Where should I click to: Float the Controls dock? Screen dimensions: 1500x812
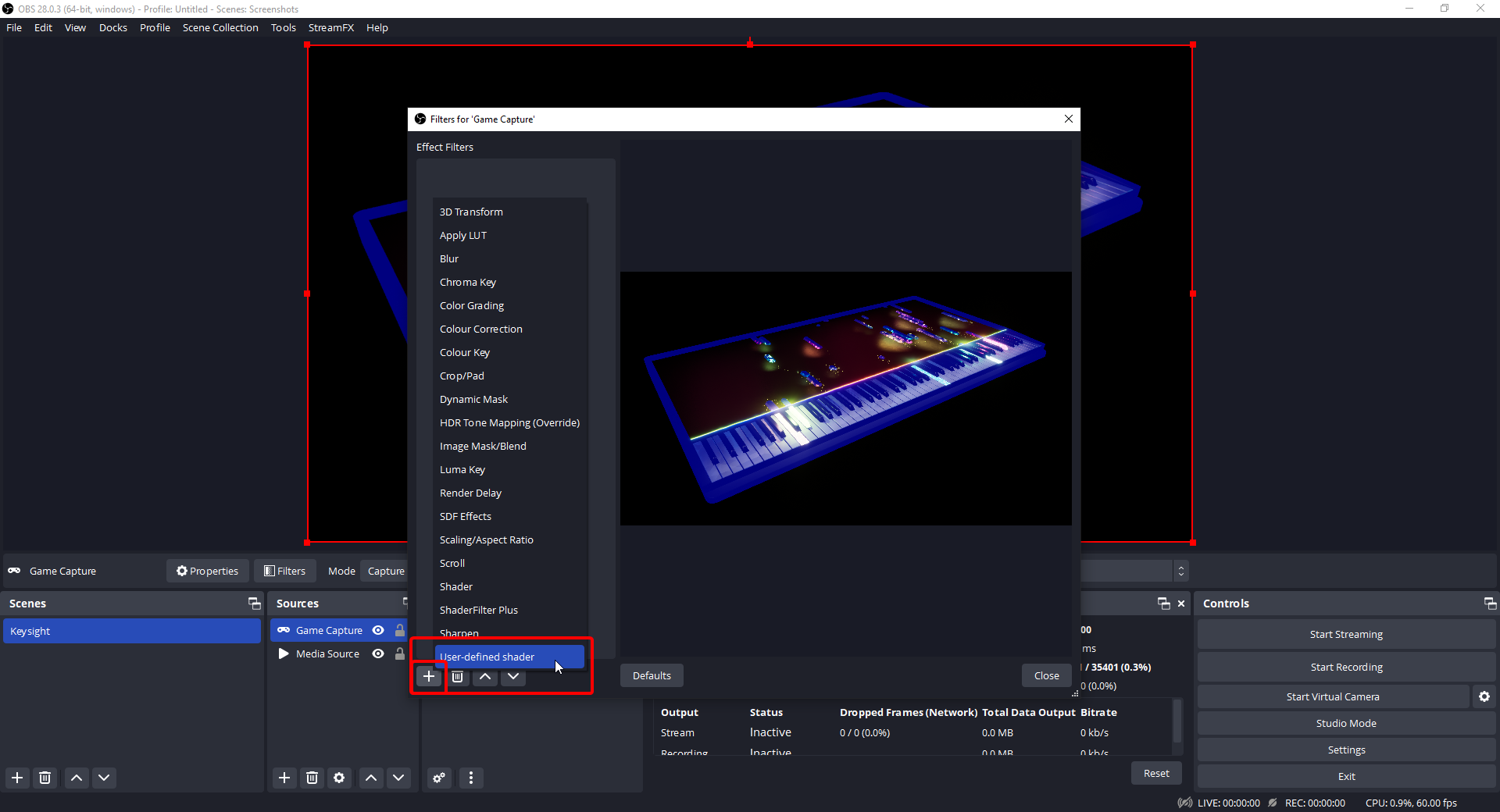pyautogui.click(x=1491, y=604)
